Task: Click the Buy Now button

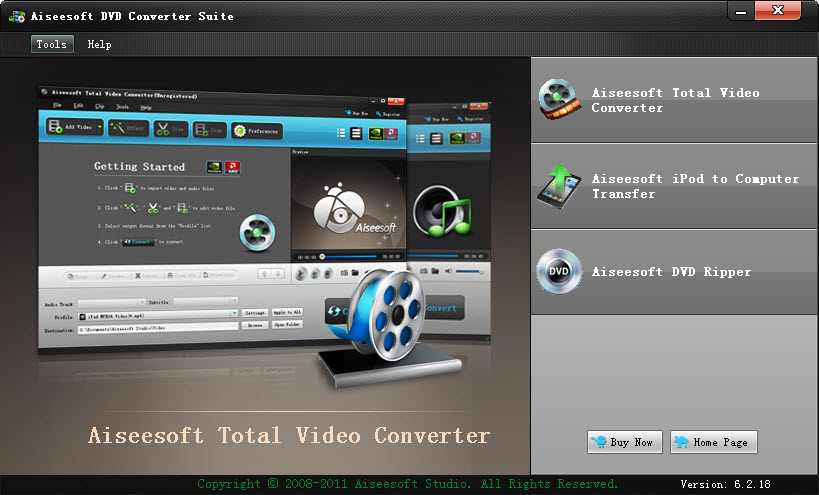Action: click(625, 442)
